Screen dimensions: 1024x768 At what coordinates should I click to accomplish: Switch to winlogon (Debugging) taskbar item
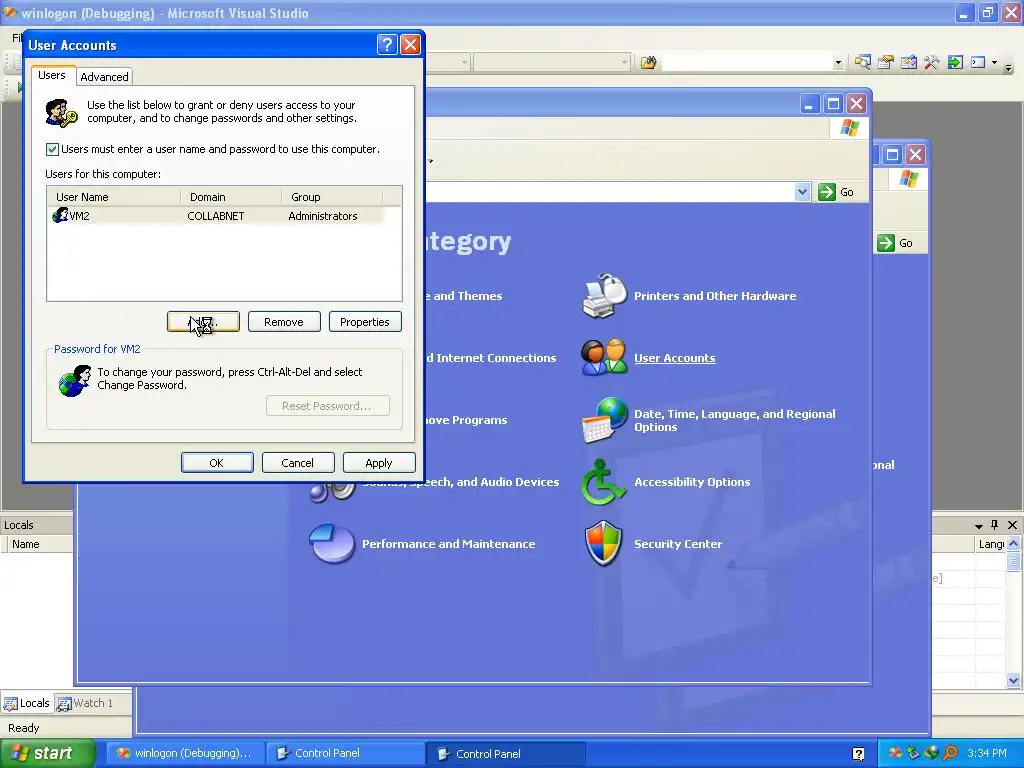coord(185,754)
